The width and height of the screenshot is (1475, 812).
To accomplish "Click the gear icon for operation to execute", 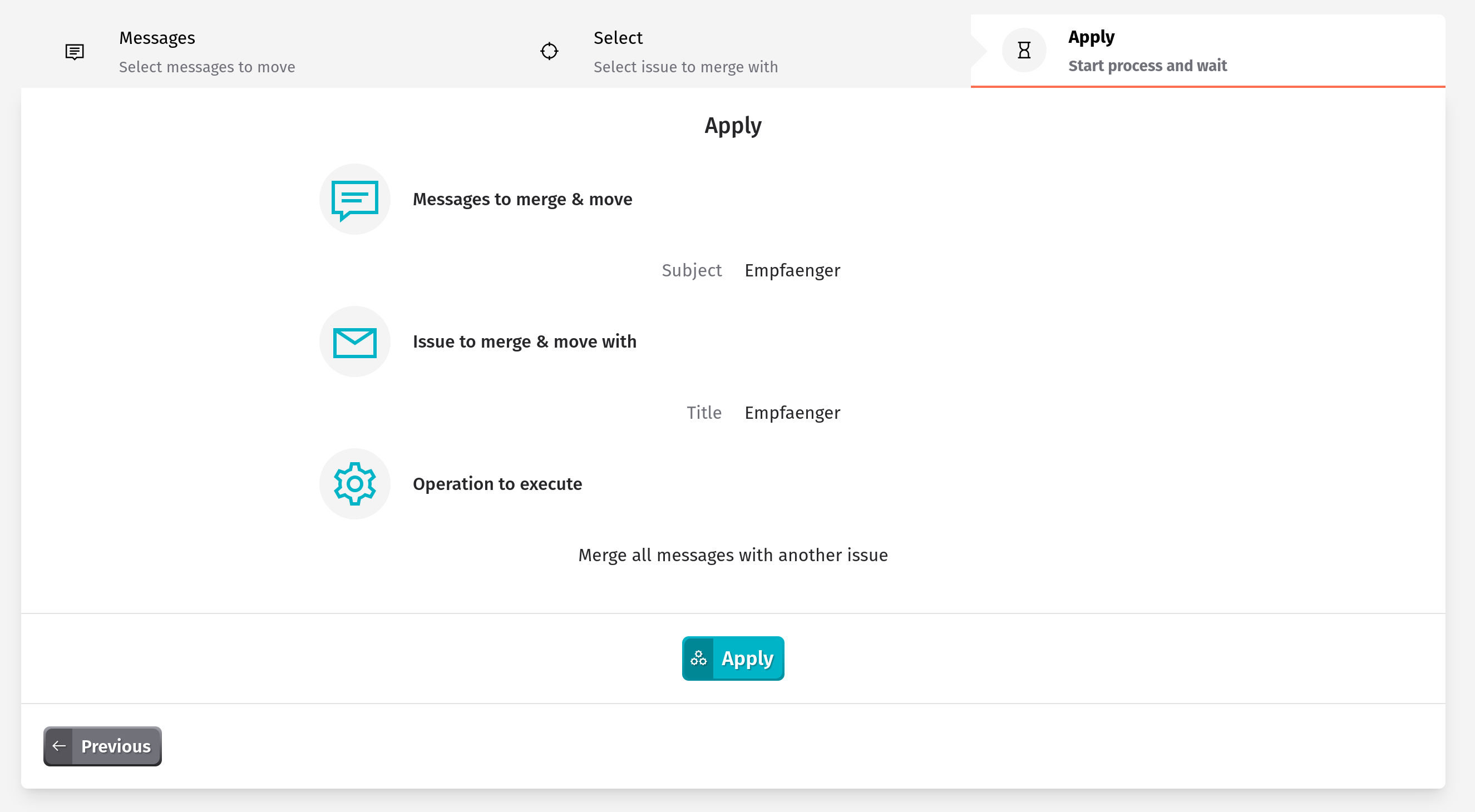I will click(355, 484).
